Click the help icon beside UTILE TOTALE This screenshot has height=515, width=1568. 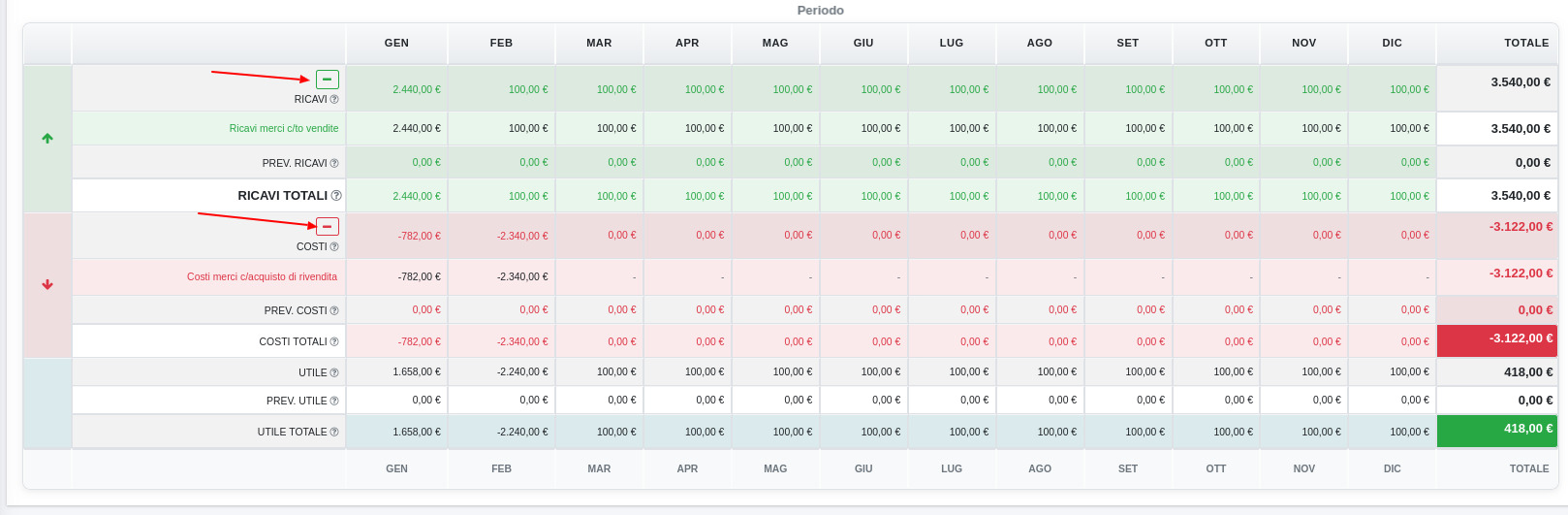click(334, 433)
